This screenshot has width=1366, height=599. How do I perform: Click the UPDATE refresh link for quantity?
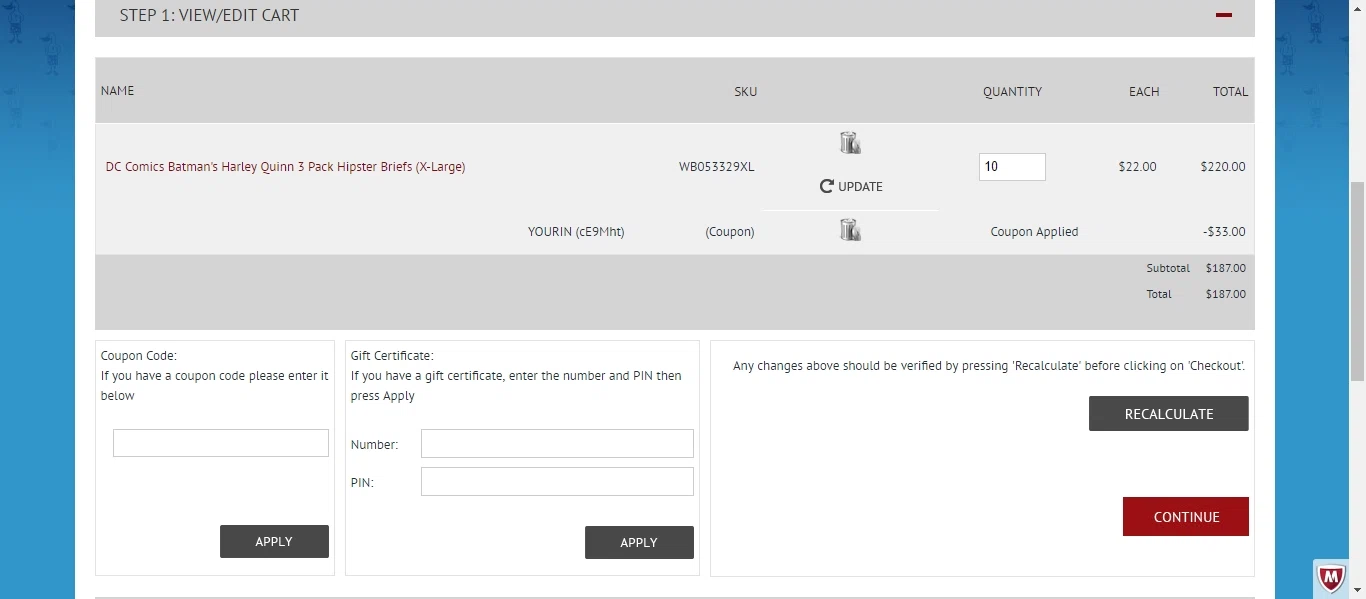coord(851,186)
